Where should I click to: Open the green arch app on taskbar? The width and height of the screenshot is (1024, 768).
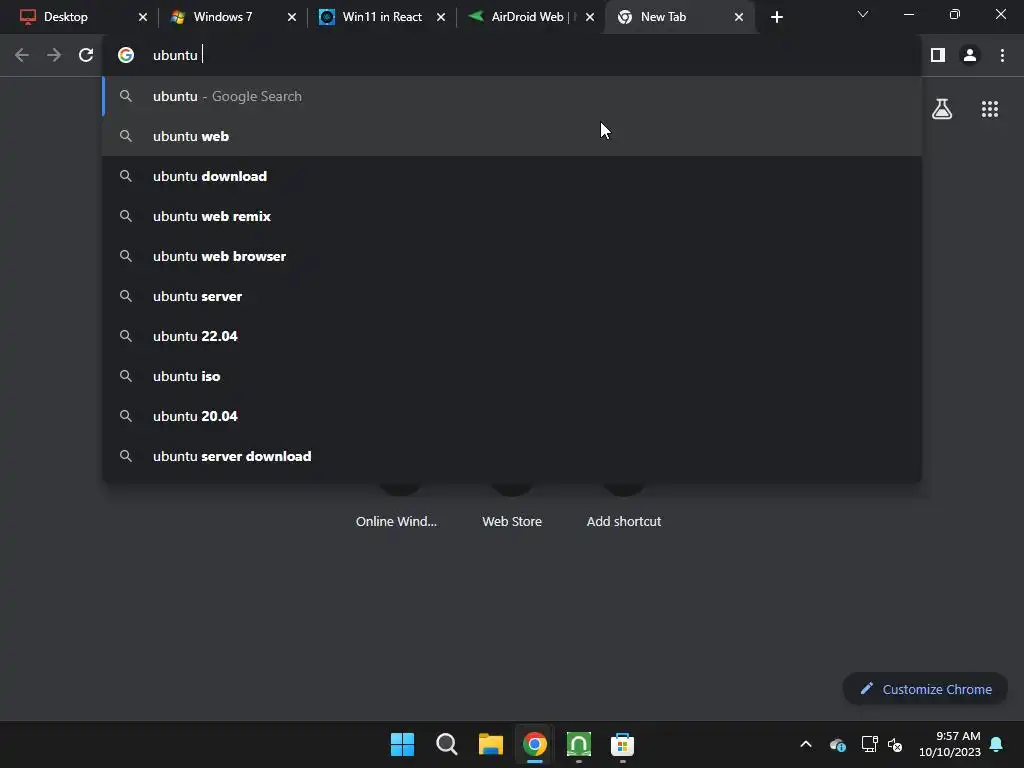[579, 744]
